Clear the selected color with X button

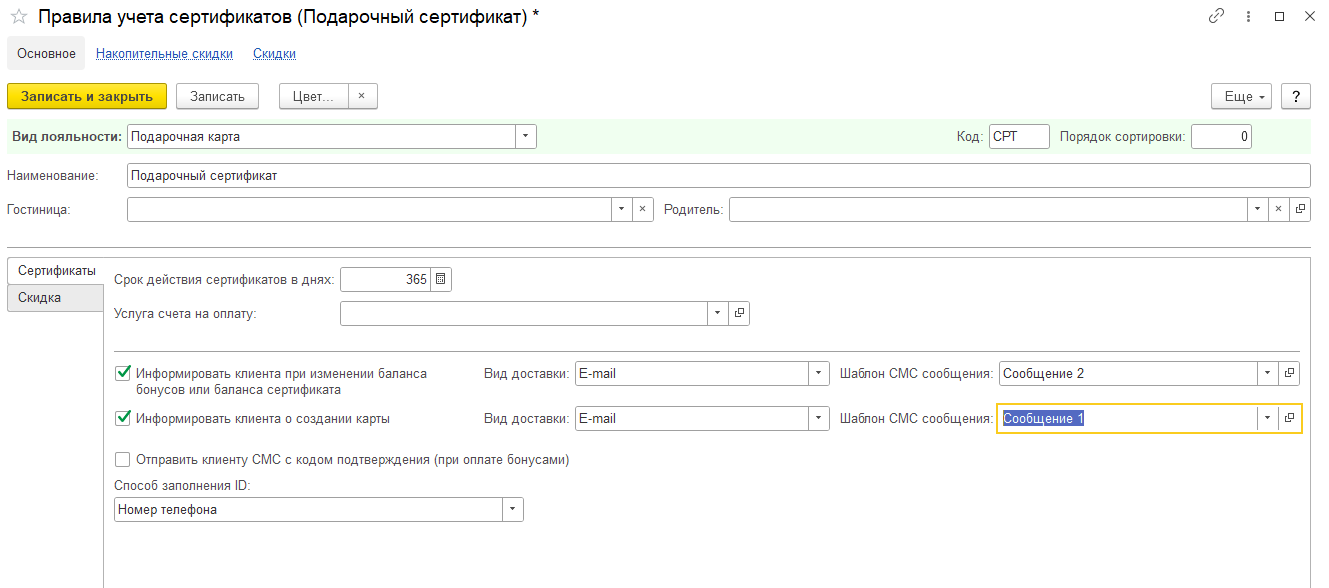pos(362,96)
